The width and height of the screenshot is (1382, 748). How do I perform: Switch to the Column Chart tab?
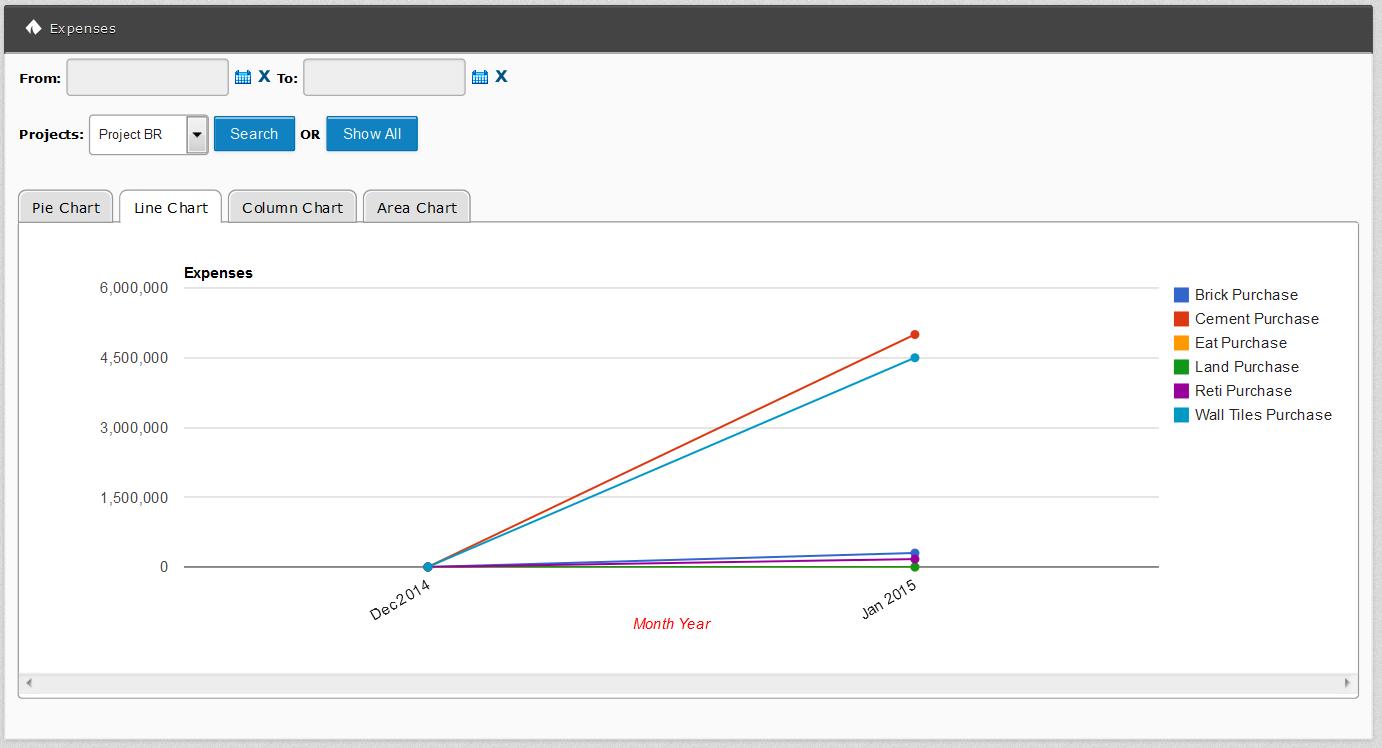292,208
